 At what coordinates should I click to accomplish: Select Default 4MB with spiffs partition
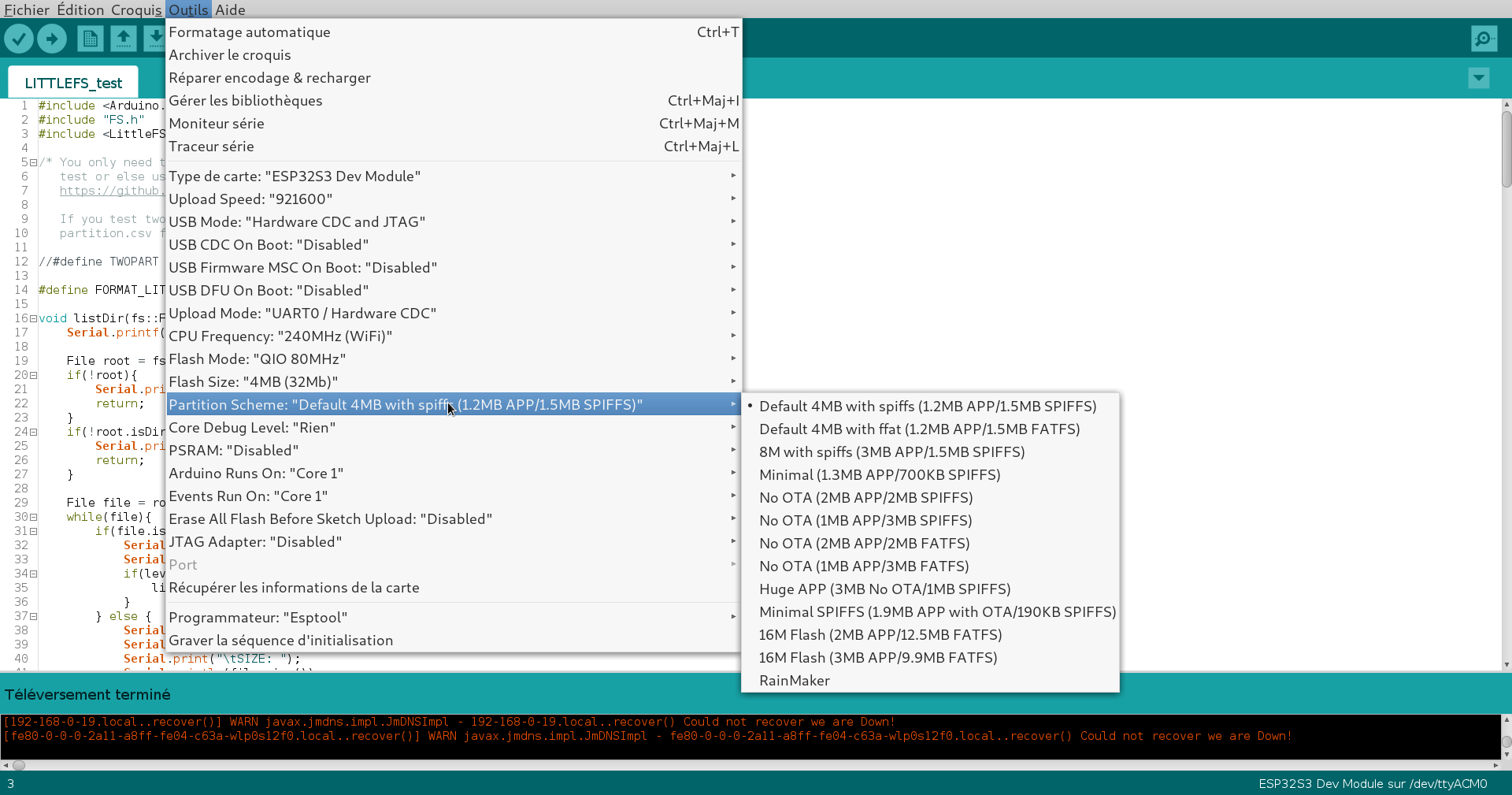930,407
